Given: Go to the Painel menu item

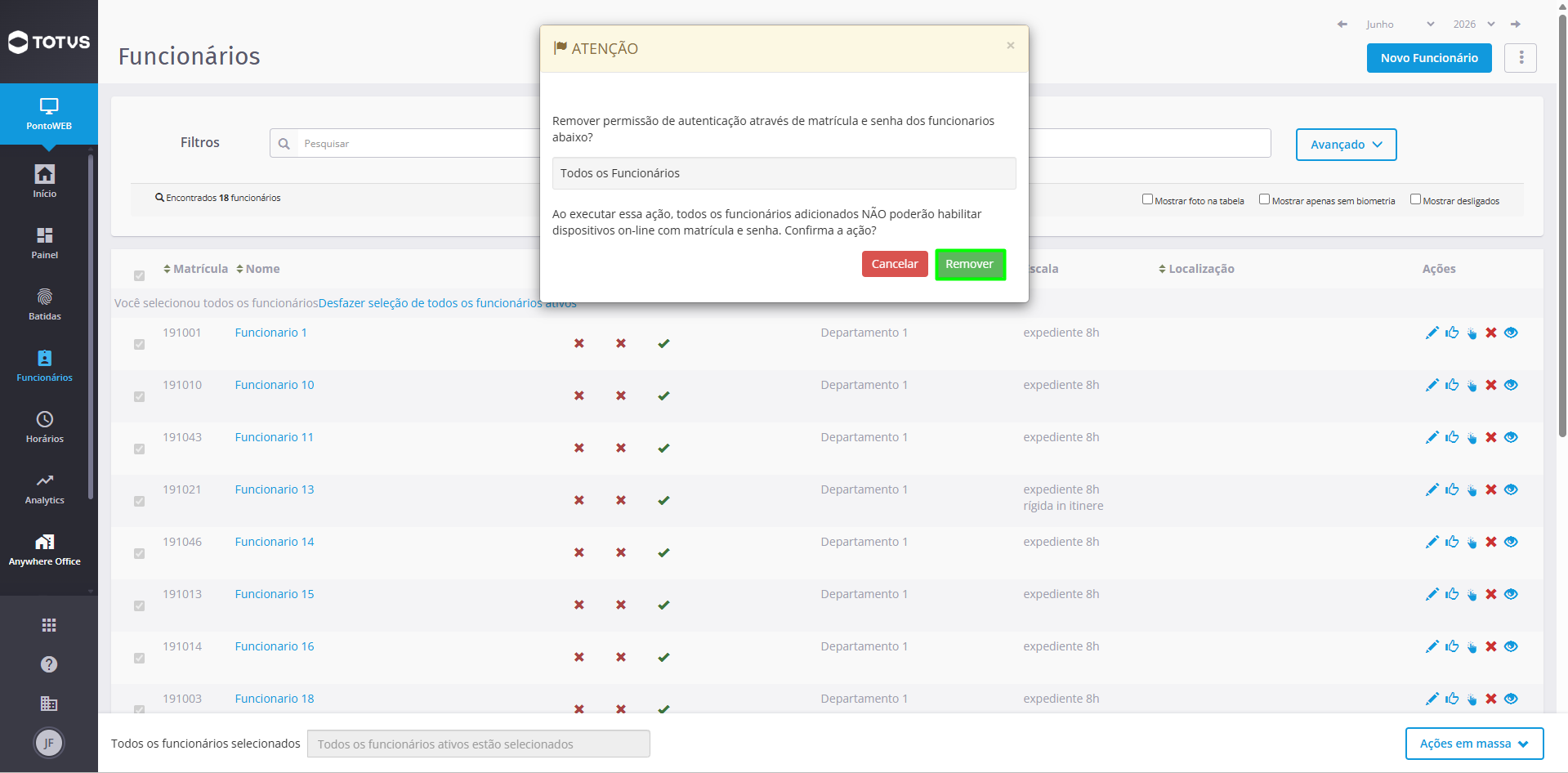Looking at the screenshot, I should click(45, 244).
